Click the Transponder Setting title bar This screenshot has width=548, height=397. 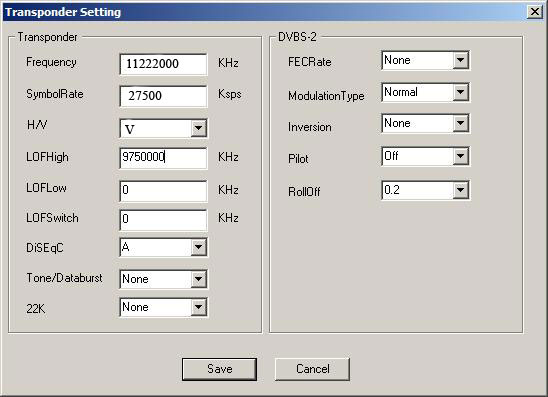click(x=266, y=12)
